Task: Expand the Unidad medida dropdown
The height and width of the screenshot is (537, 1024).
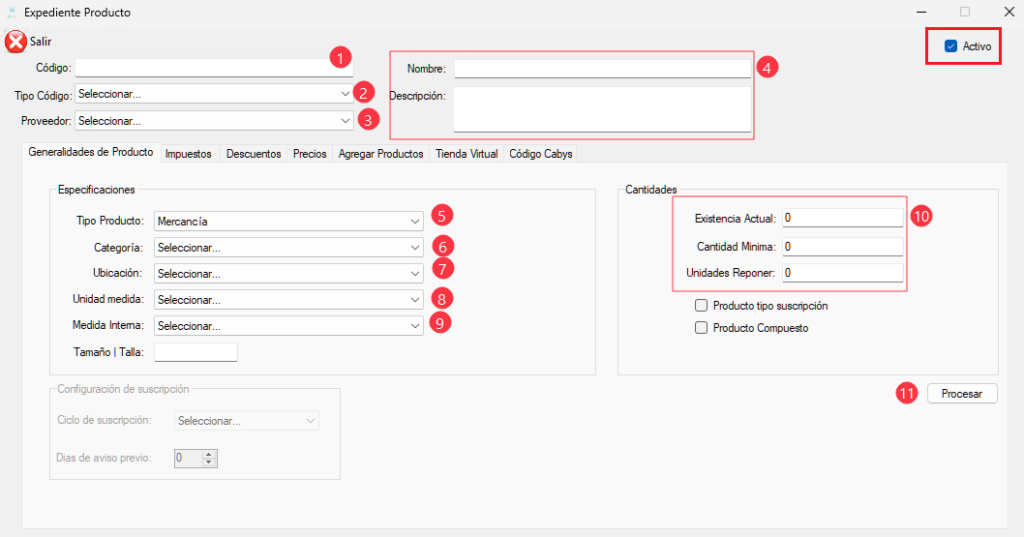Action: pyautogui.click(x=289, y=299)
